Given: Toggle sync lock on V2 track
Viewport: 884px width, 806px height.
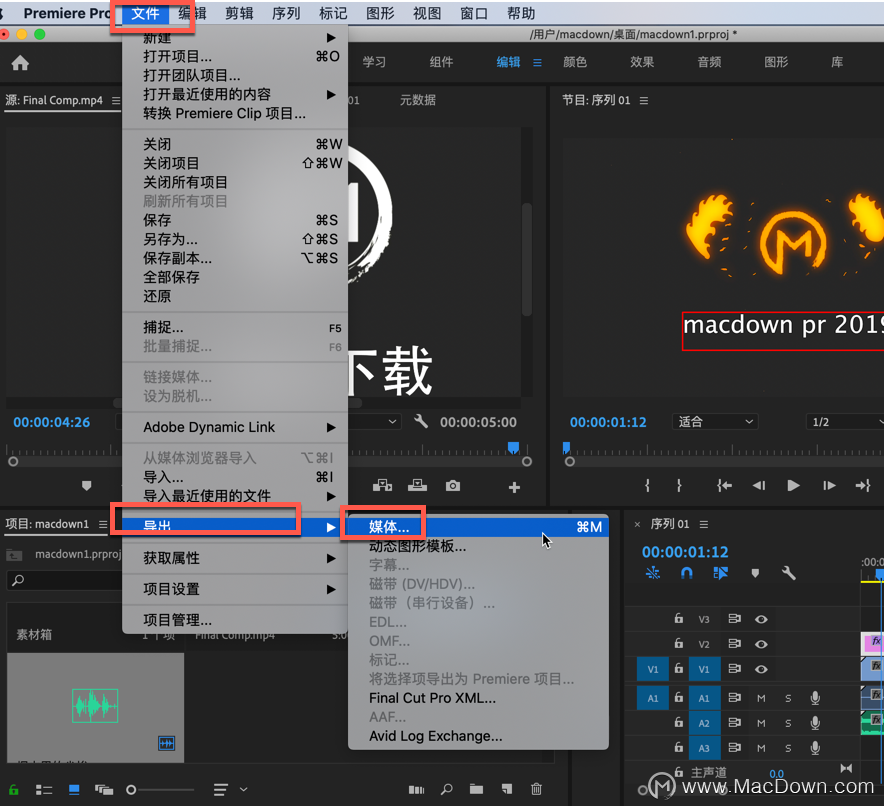Looking at the screenshot, I should click(734, 643).
